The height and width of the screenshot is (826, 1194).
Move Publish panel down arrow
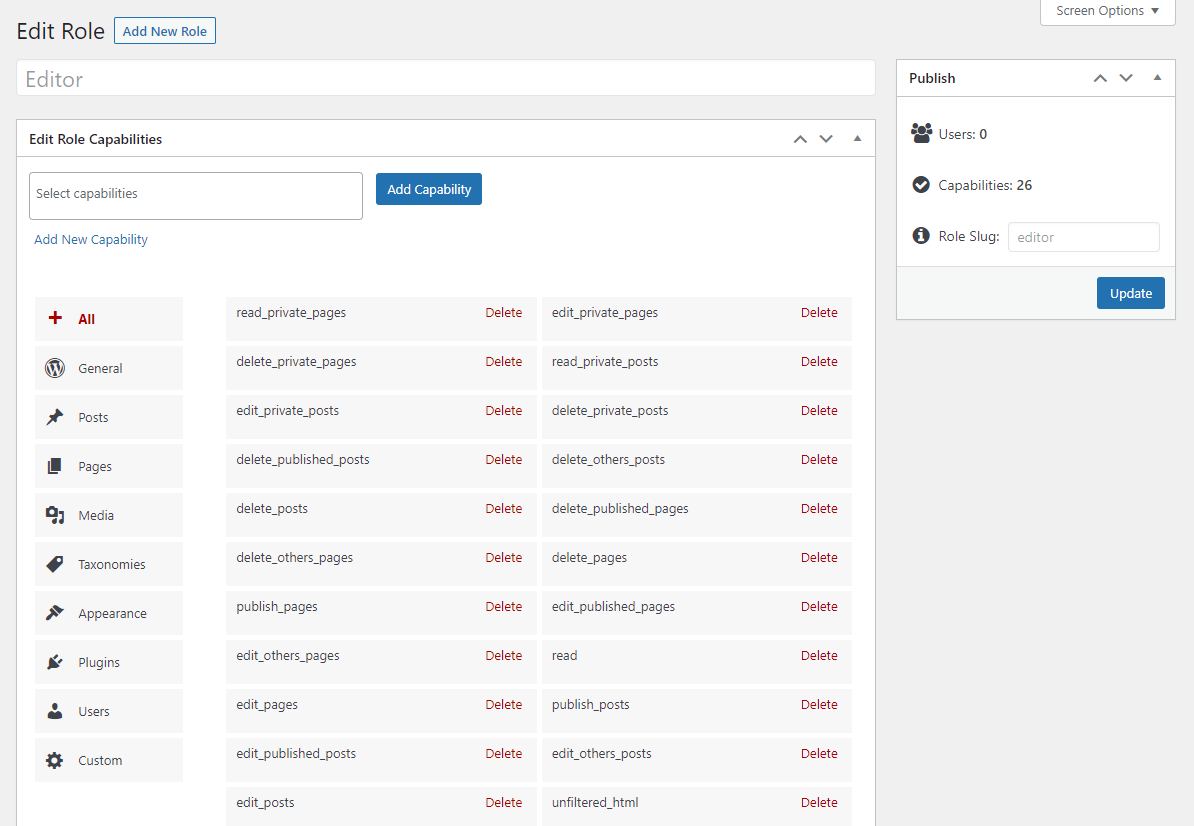pyautogui.click(x=1126, y=78)
